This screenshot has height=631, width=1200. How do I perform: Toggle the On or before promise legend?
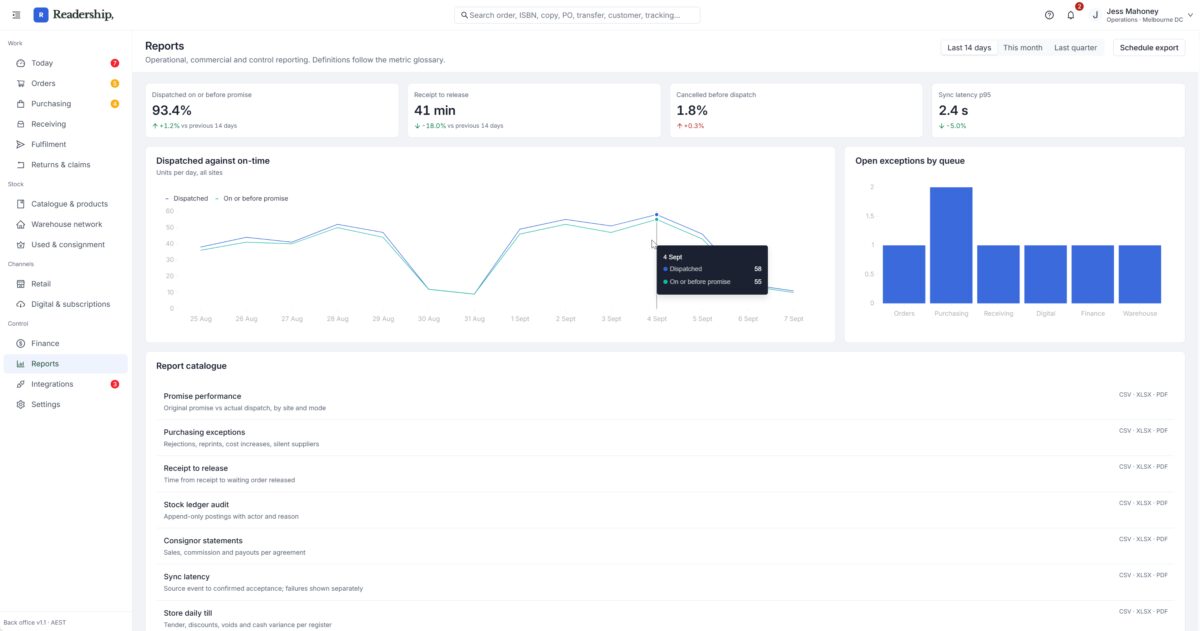pyautogui.click(x=252, y=198)
